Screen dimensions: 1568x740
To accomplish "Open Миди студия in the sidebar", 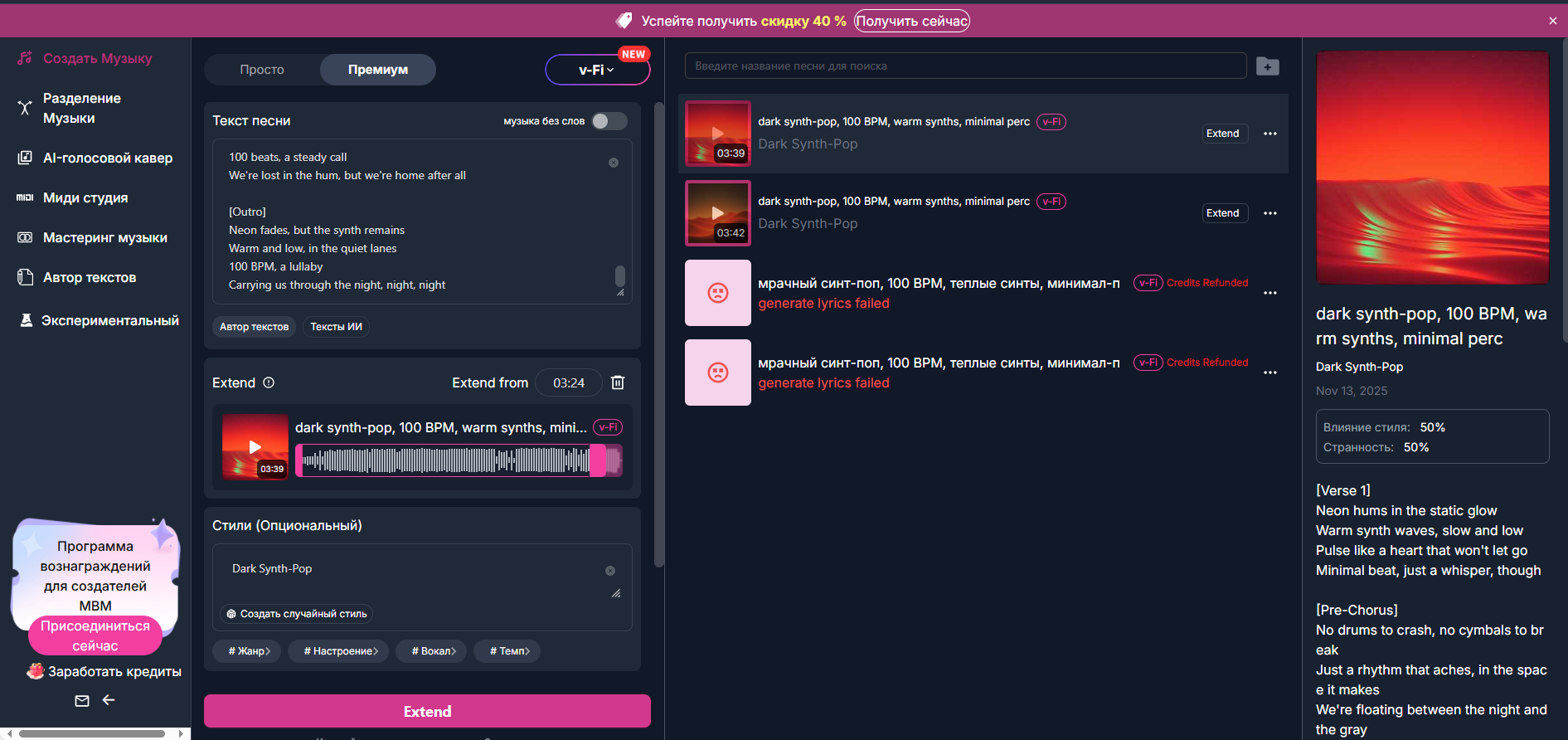I will pos(85,197).
